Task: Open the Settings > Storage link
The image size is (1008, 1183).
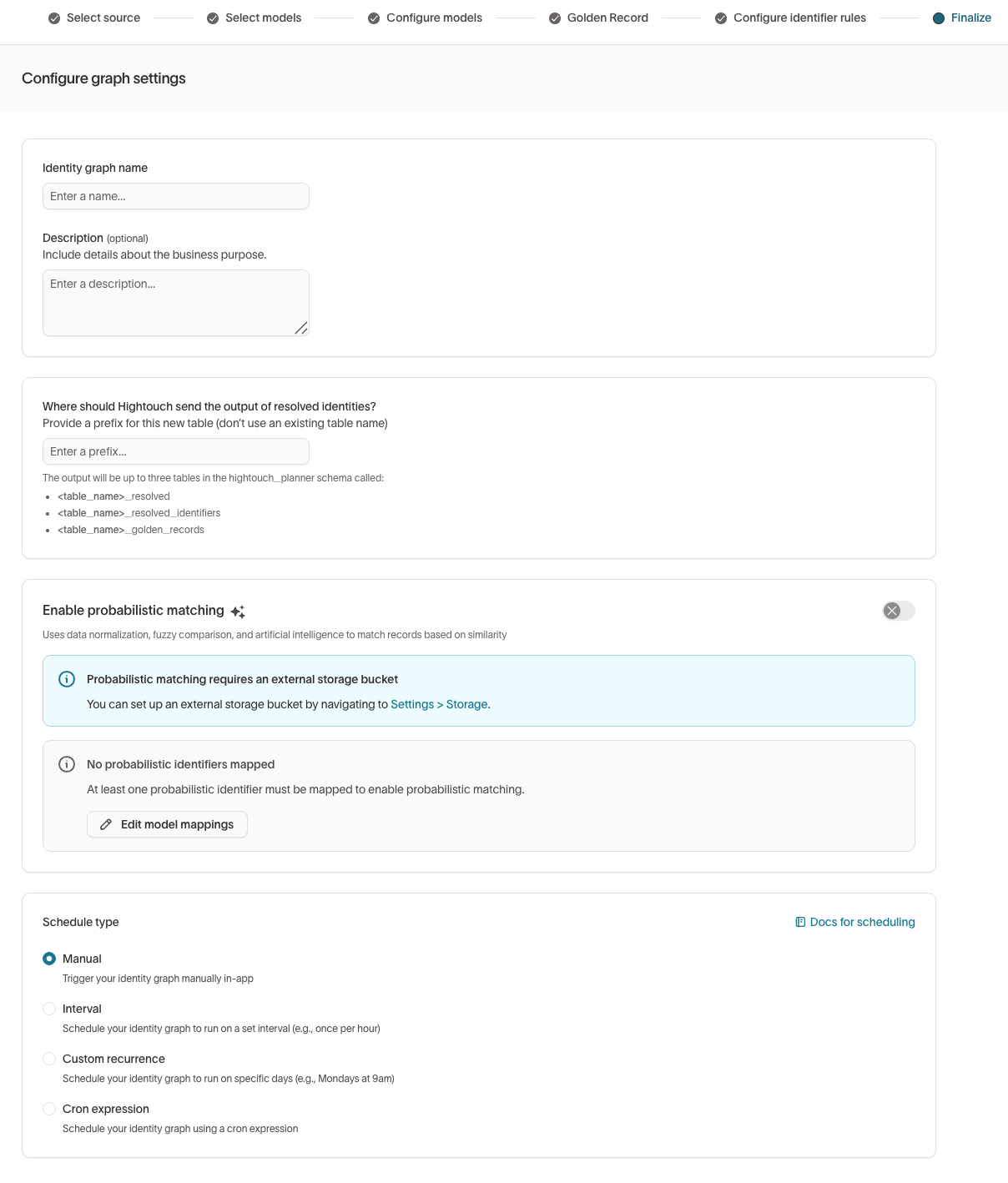Action: coord(439,704)
